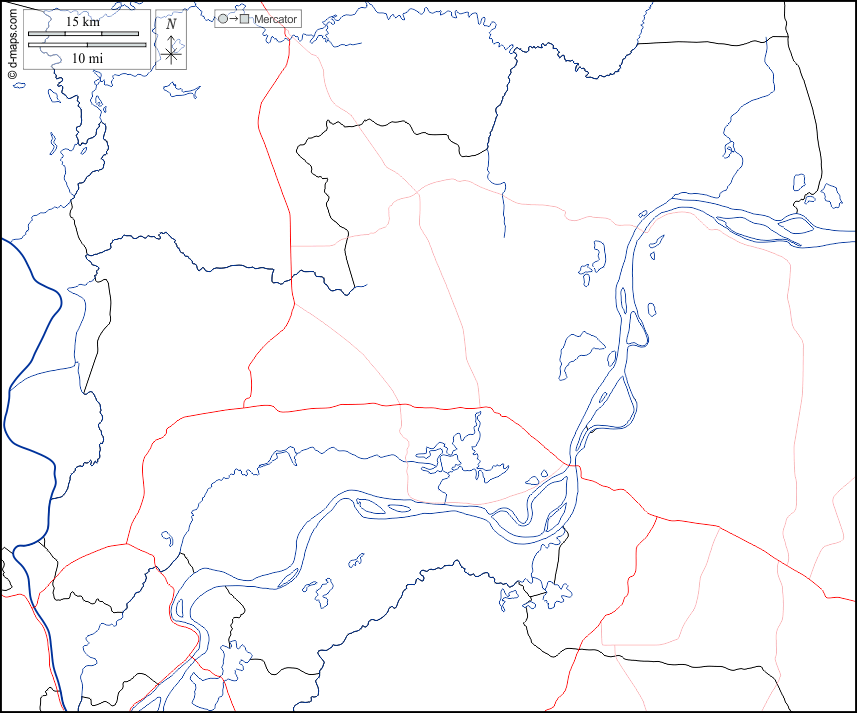Click the 10 mi scale label
The width and height of the screenshot is (857, 713).
coord(87,58)
